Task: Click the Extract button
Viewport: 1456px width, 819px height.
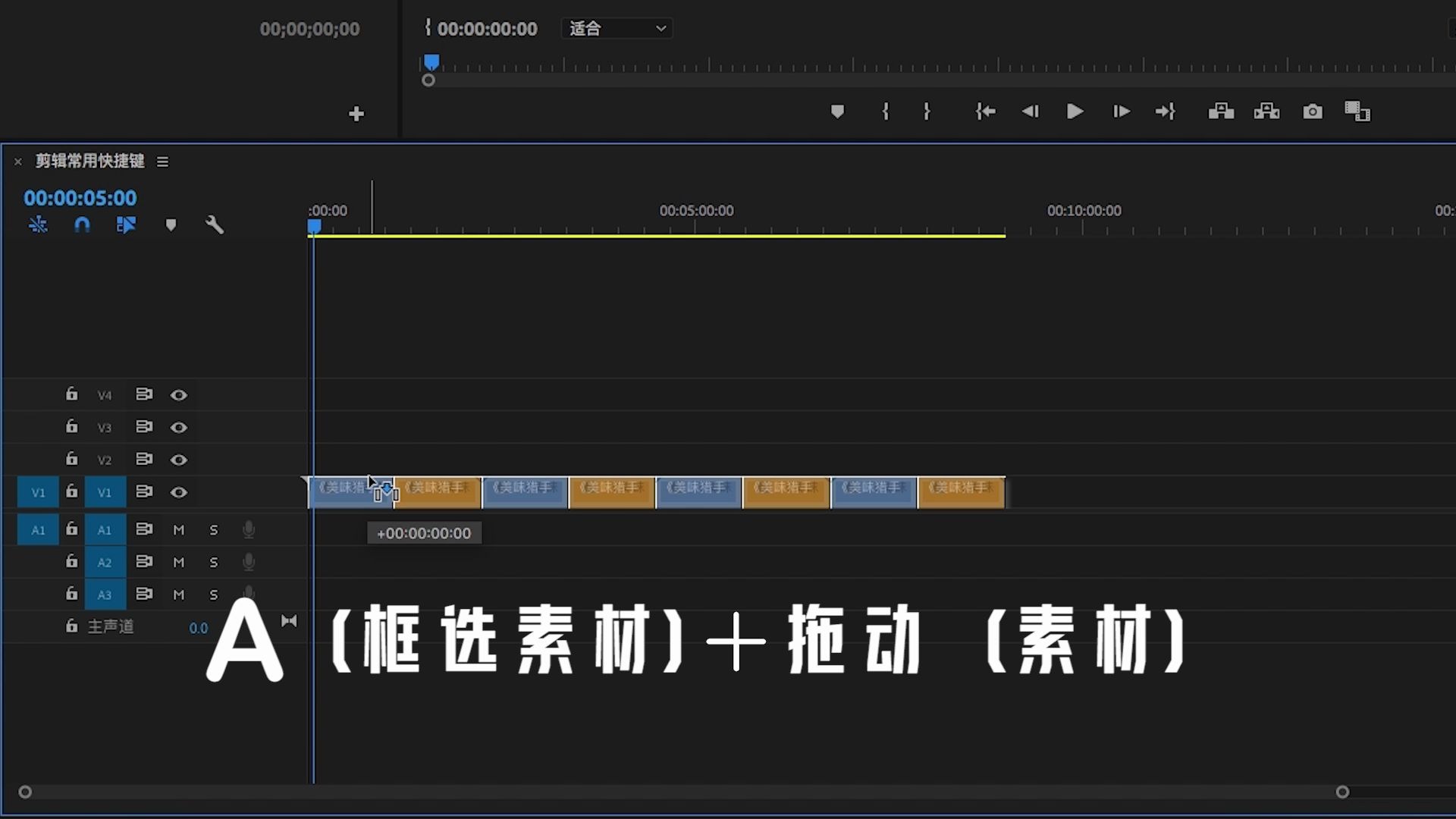Action: coord(1266,111)
